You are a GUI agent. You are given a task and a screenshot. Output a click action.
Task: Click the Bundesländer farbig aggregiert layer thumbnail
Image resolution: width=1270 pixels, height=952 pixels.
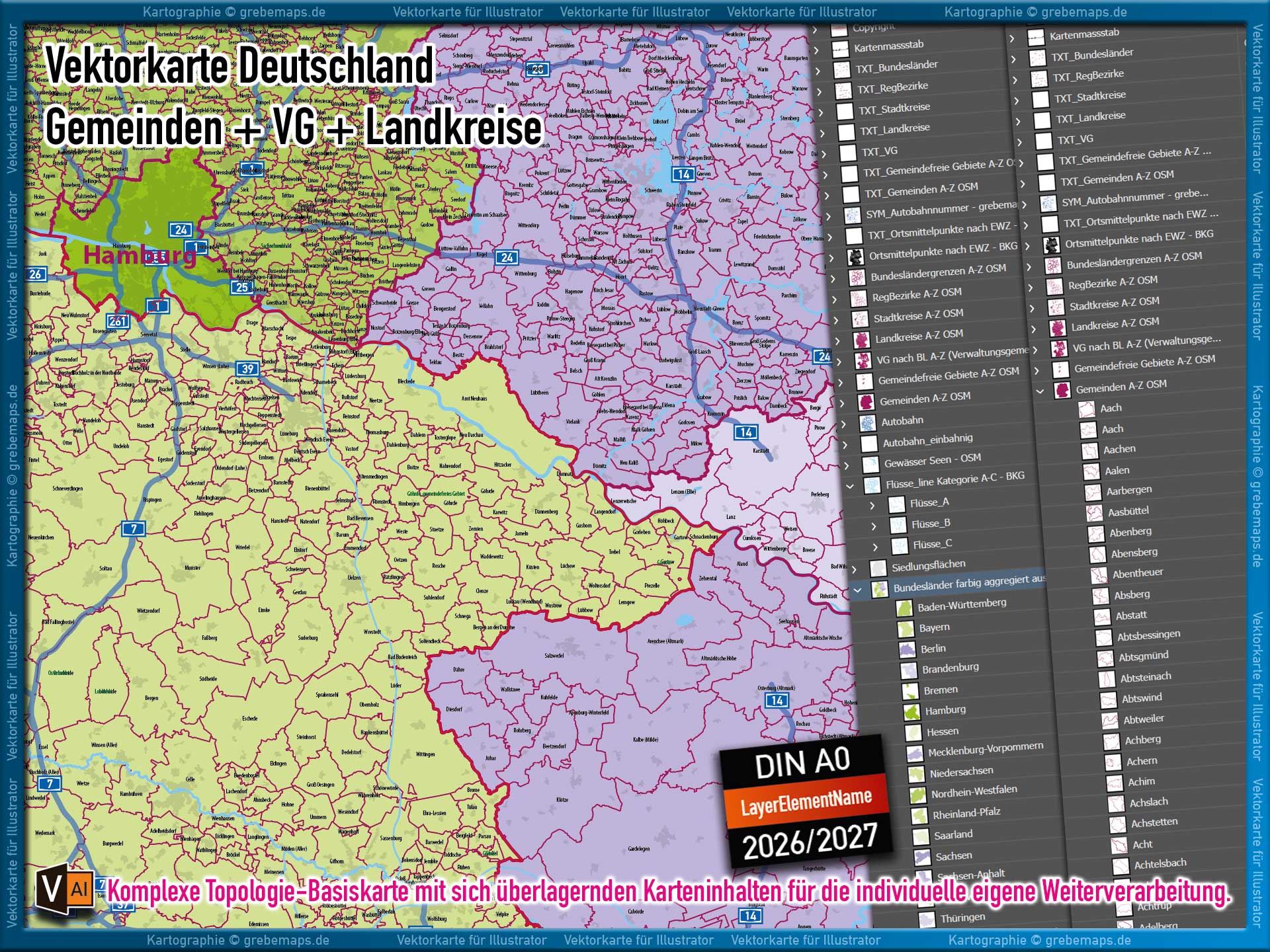coord(880,589)
